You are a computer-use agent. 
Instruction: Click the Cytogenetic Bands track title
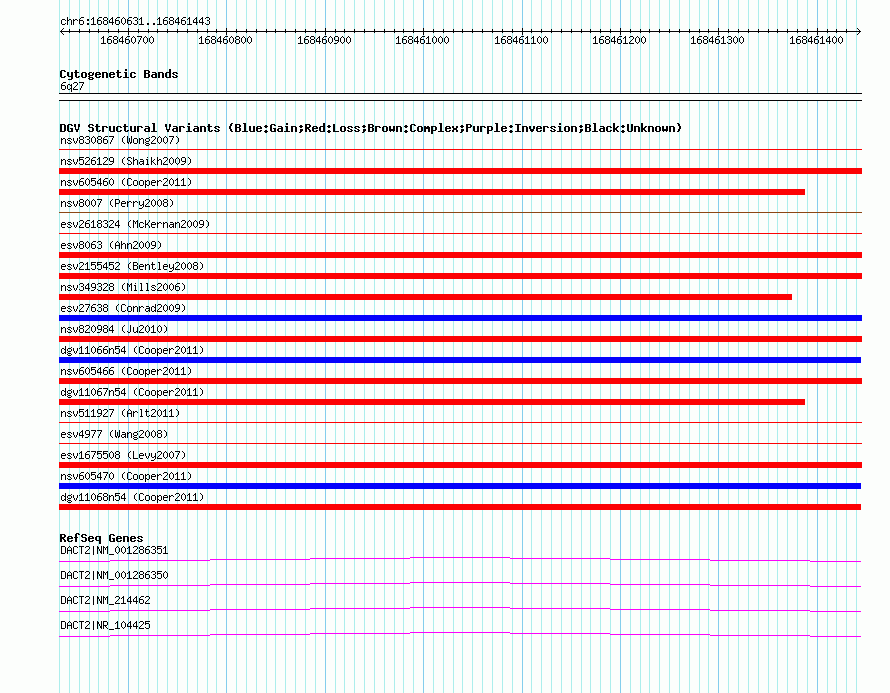coord(119,74)
